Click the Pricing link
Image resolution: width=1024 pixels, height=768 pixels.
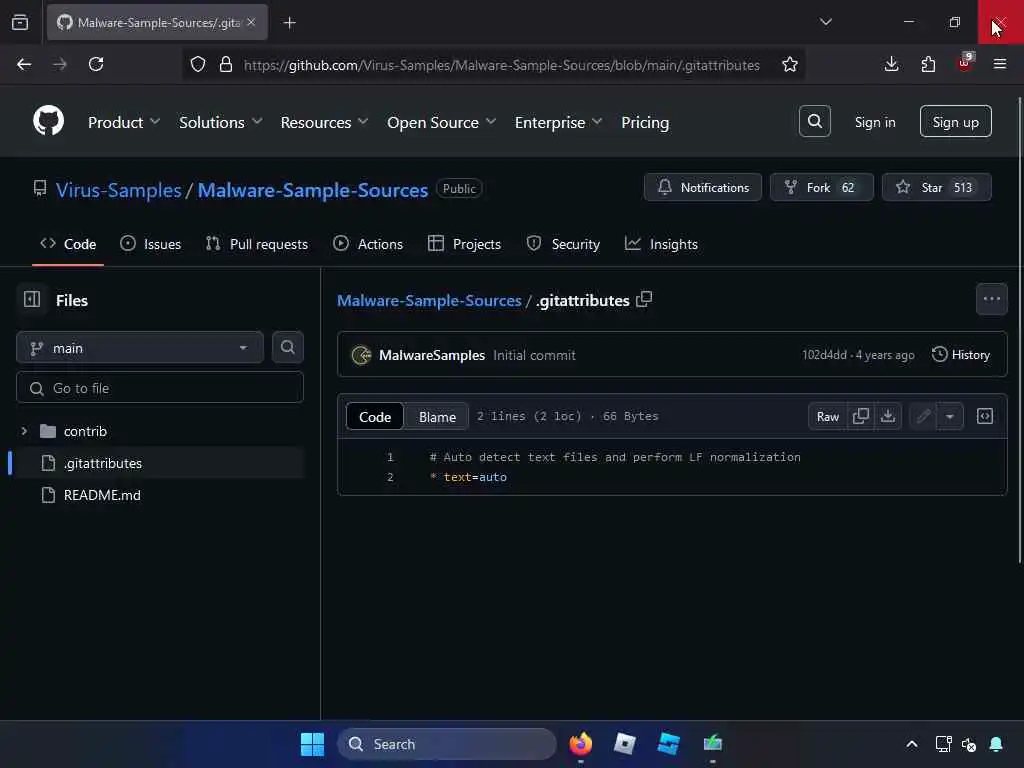pos(645,122)
